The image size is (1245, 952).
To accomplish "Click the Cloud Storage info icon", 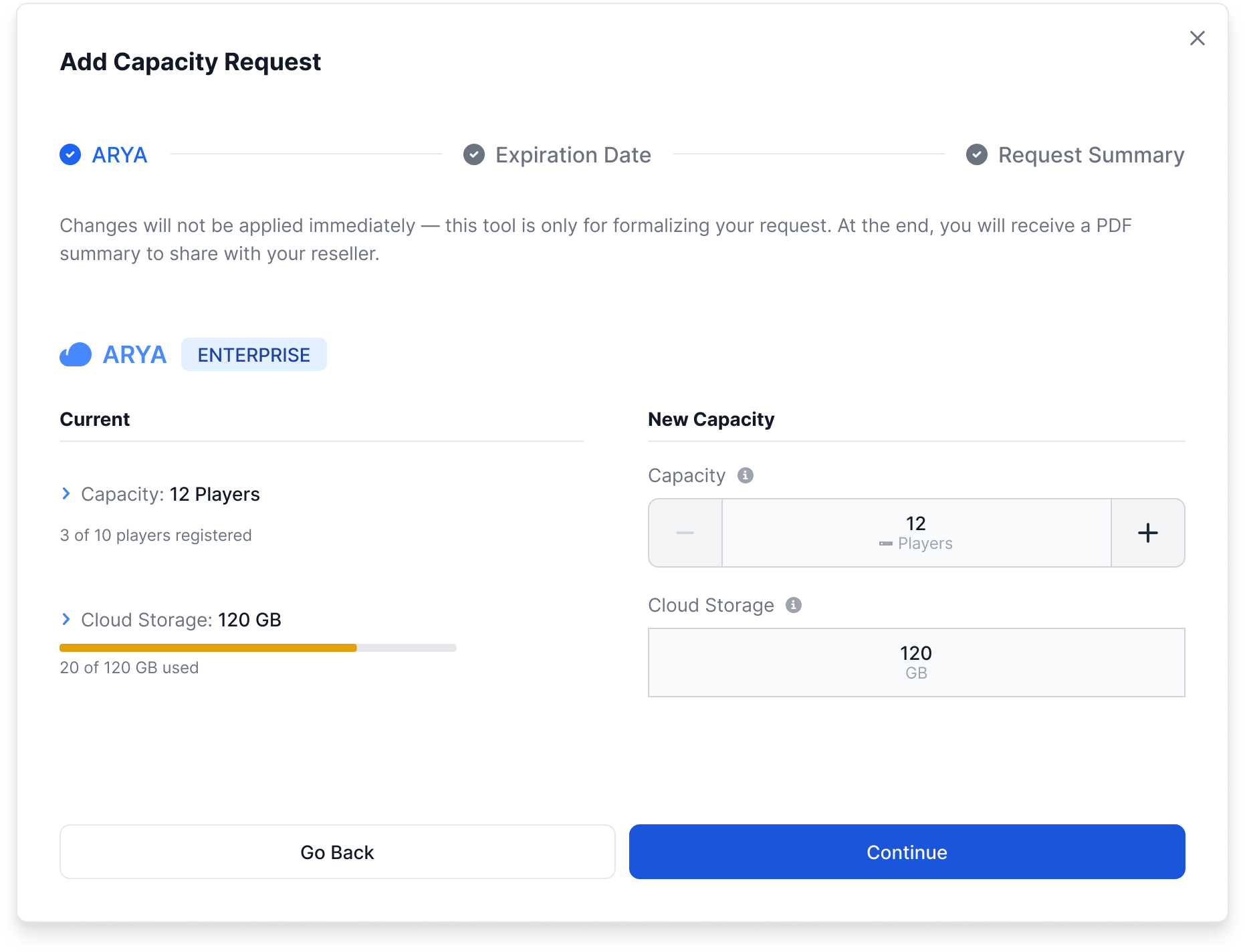I will (793, 605).
